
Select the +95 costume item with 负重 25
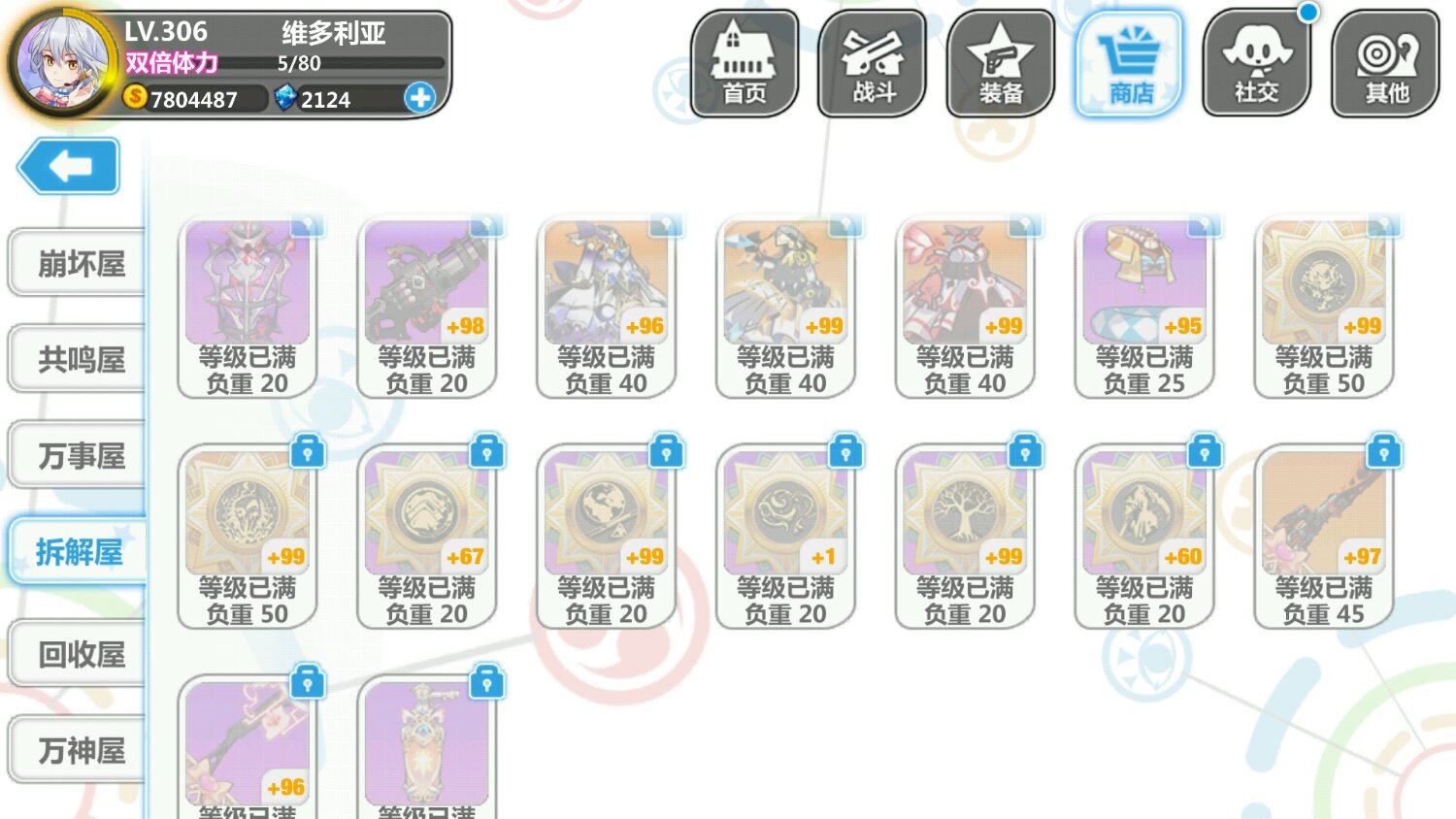pos(1144,307)
